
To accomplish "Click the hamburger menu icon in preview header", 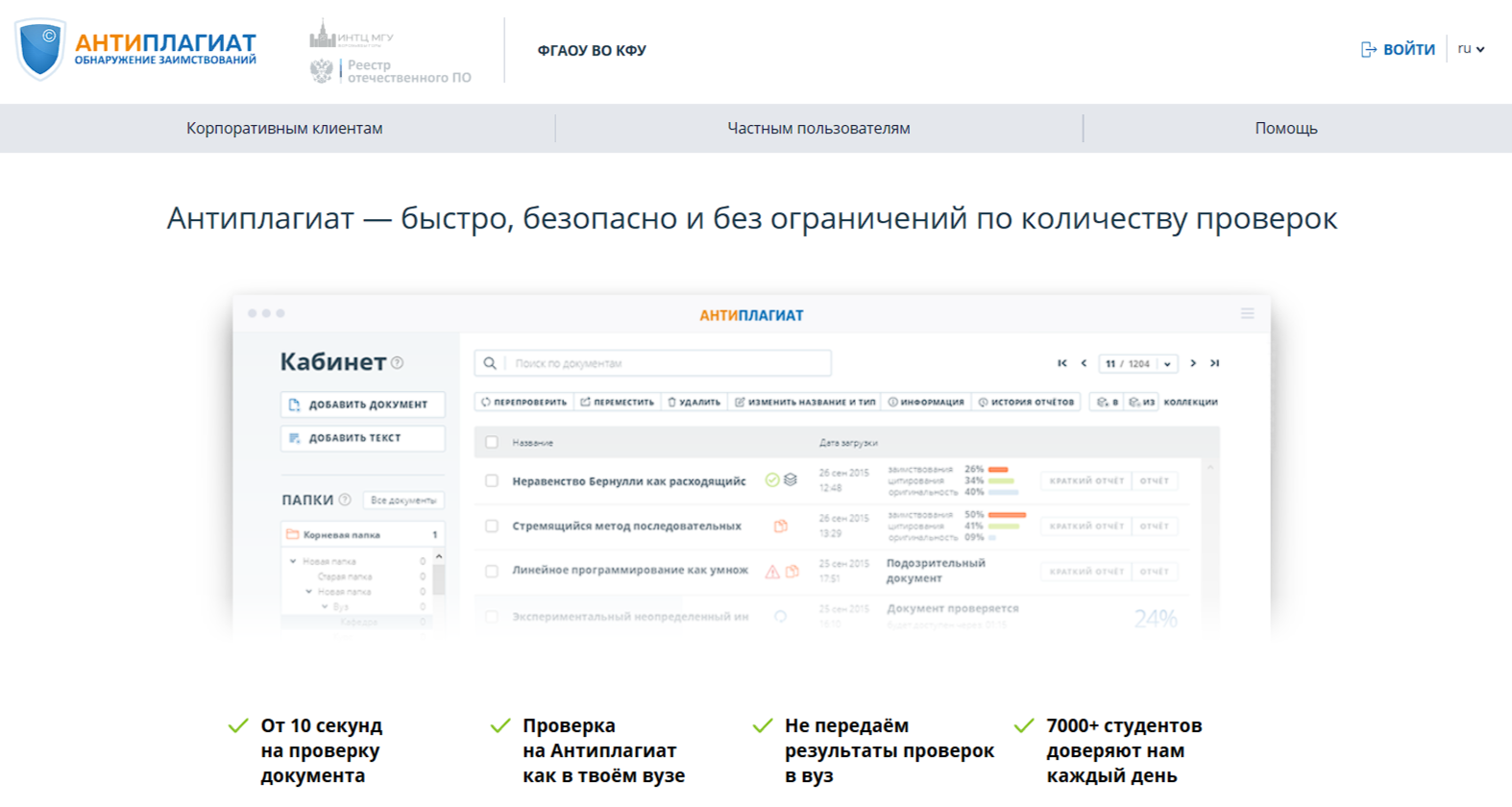I will tap(1247, 314).
